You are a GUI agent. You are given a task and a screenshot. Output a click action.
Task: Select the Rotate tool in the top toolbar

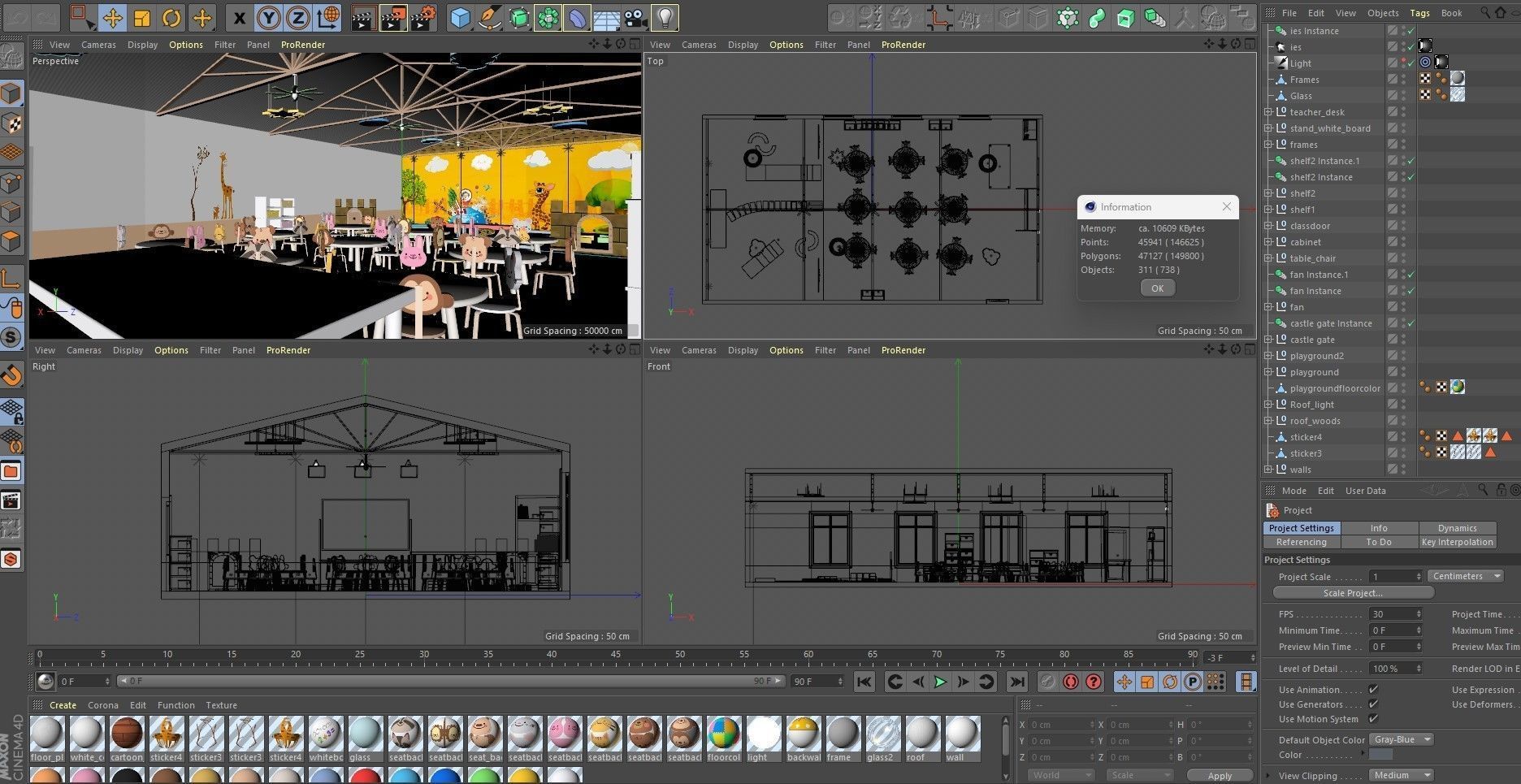(171, 17)
